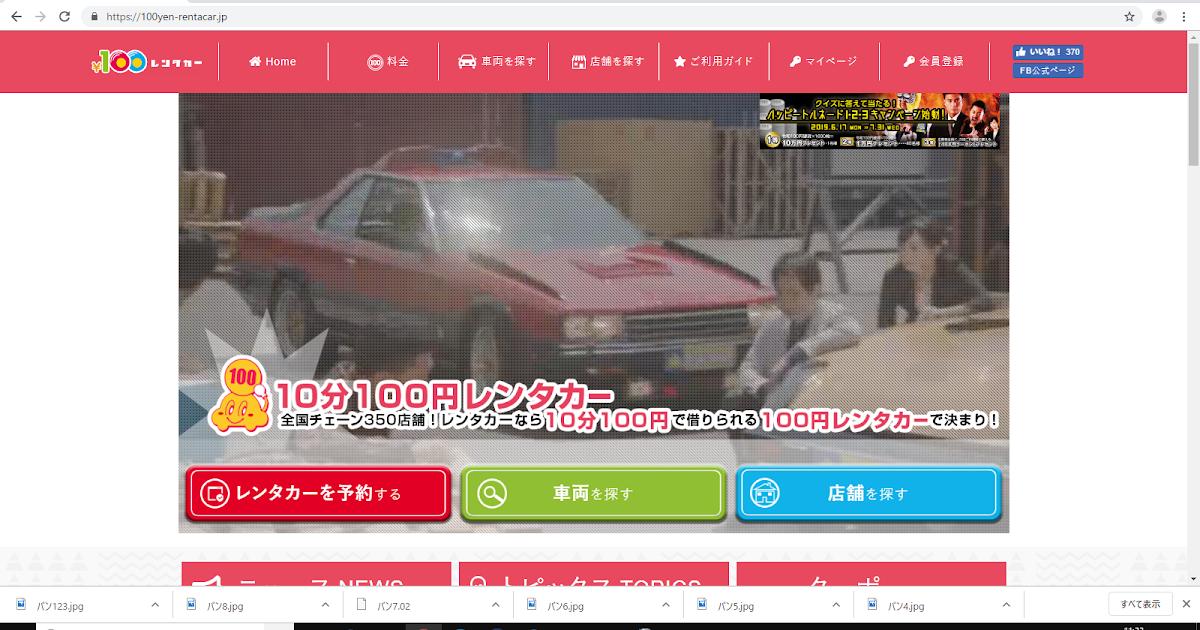Viewport: 1200px width, 630px height.
Task: Click the steering wheel icon on 店舗を探す button
Action: (x=766, y=492)
